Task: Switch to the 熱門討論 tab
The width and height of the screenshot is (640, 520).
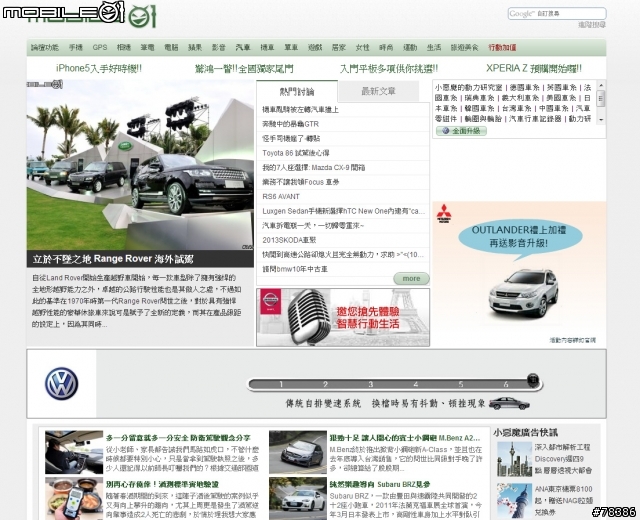Action: (x=297, y=91)
